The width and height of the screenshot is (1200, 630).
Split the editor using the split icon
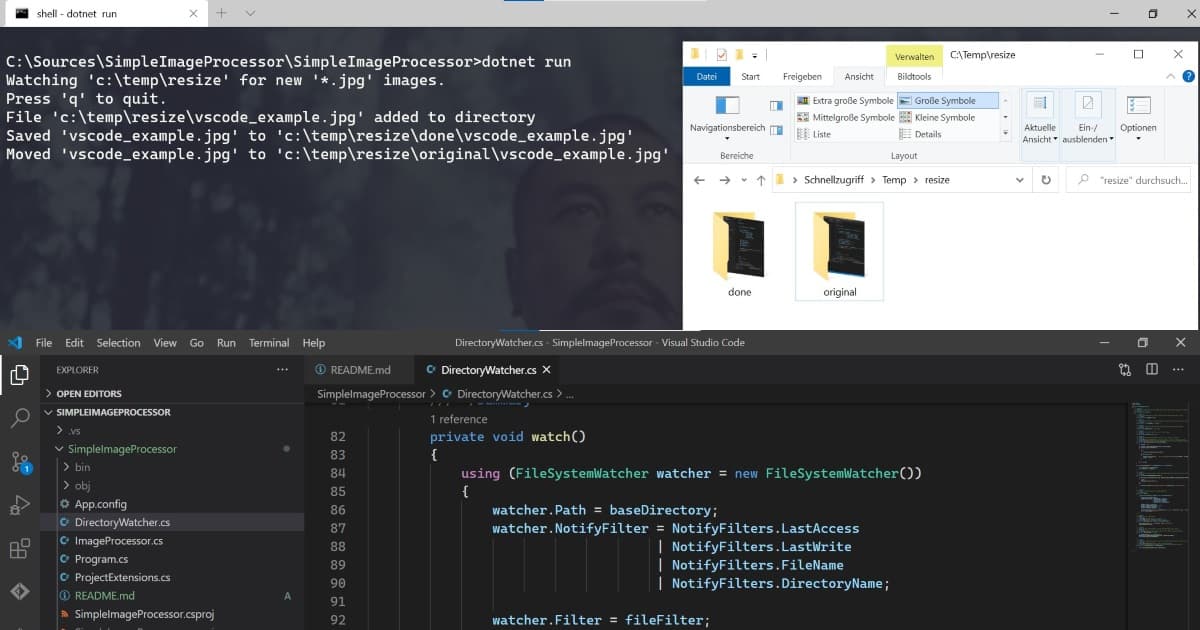1149,369
